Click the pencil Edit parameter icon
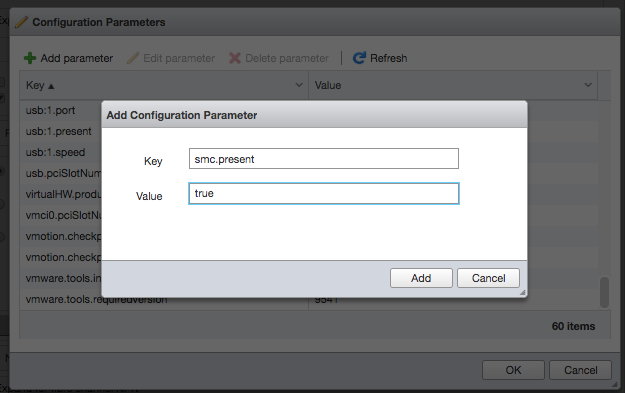 coord(133,58)
